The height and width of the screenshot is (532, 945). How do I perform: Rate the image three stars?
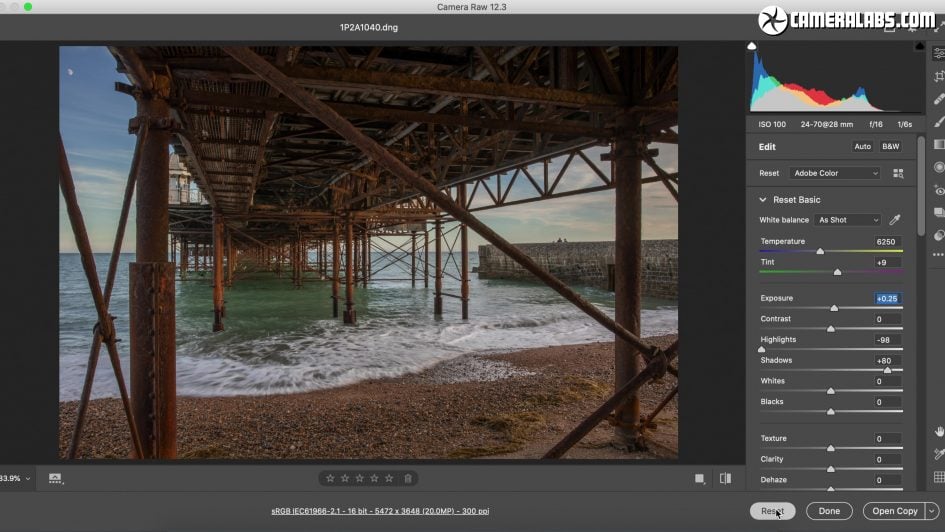point(360,478)
